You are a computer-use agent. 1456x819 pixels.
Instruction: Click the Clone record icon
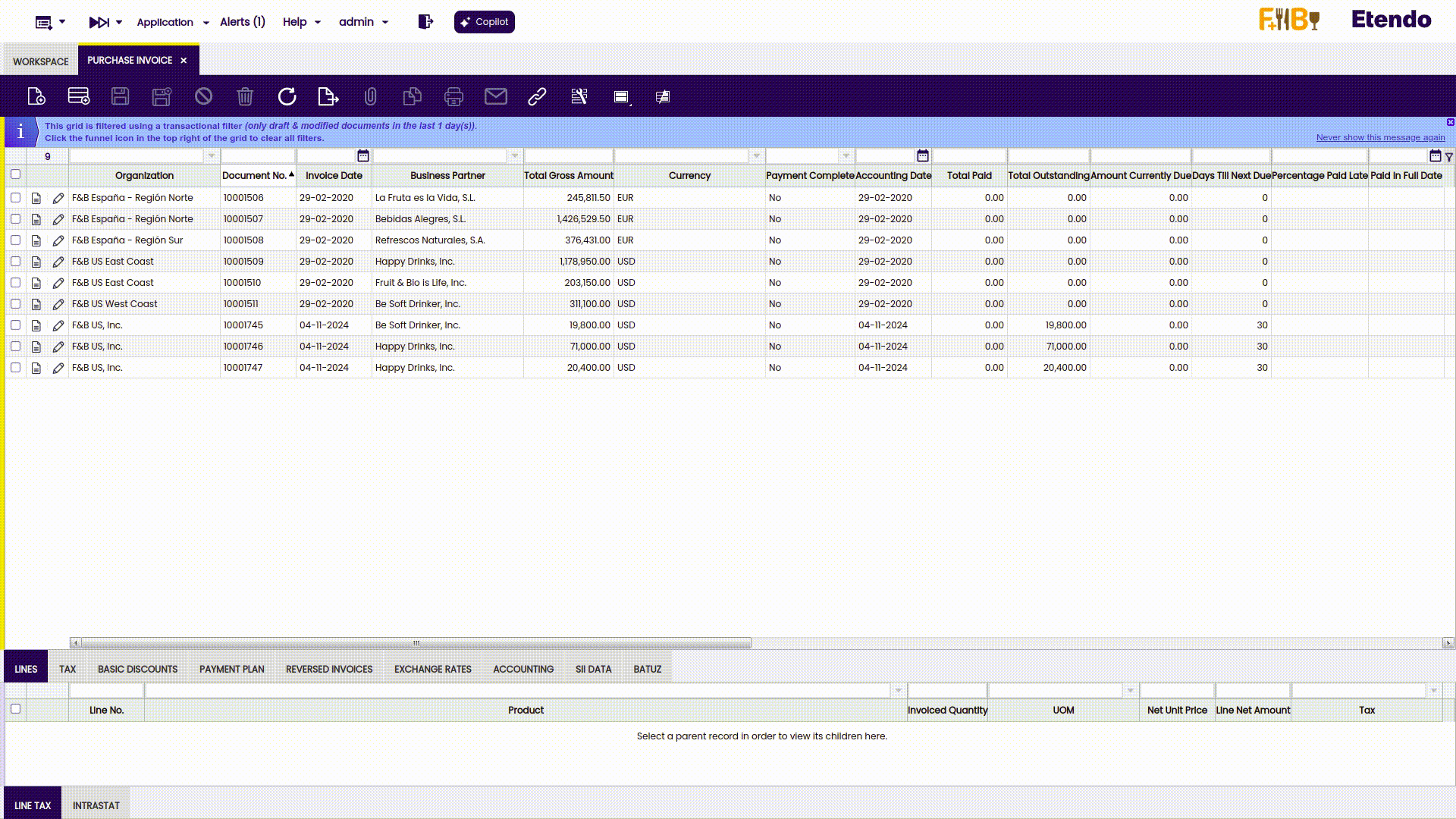(412, 96)
